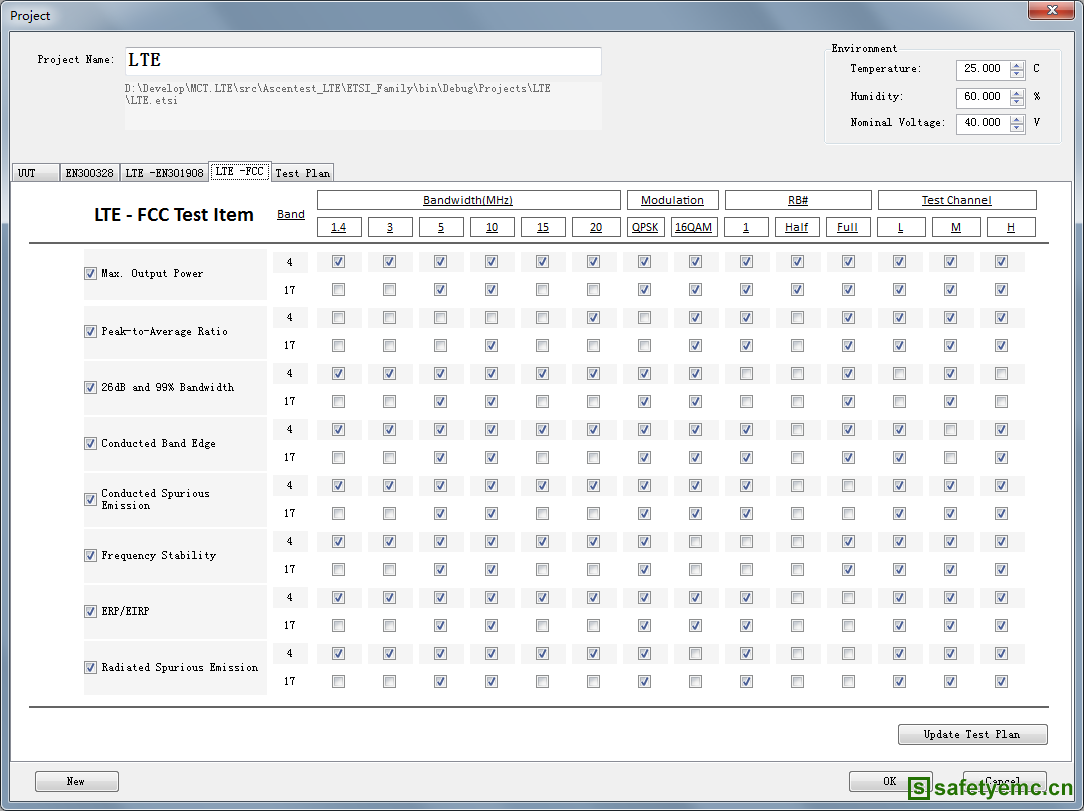The height and width of the screenshot is (811, 1084).
Task: Click the Full RB column header
Action: 848,227
